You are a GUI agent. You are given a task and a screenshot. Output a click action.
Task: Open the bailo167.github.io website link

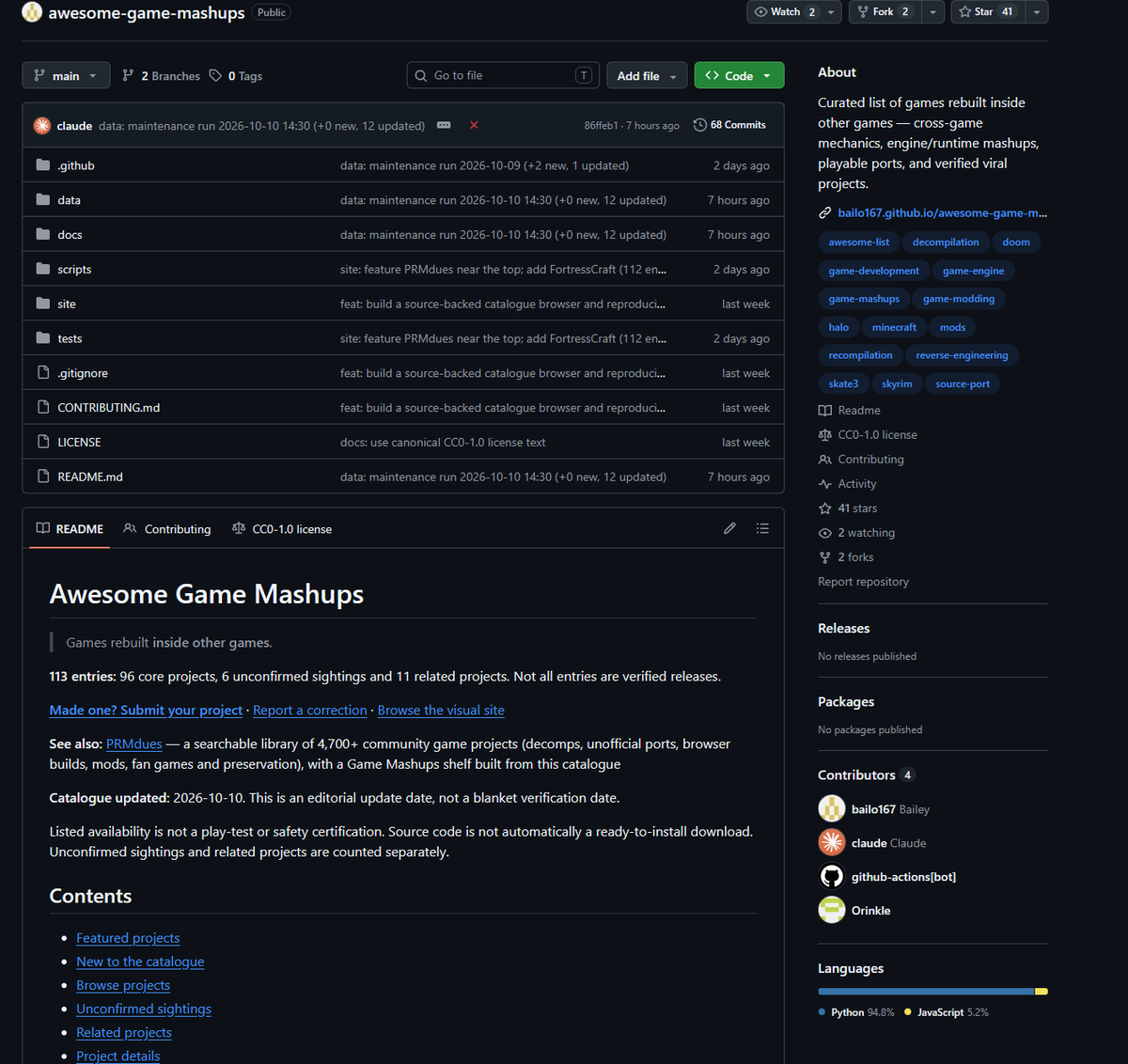pos(942,213)
